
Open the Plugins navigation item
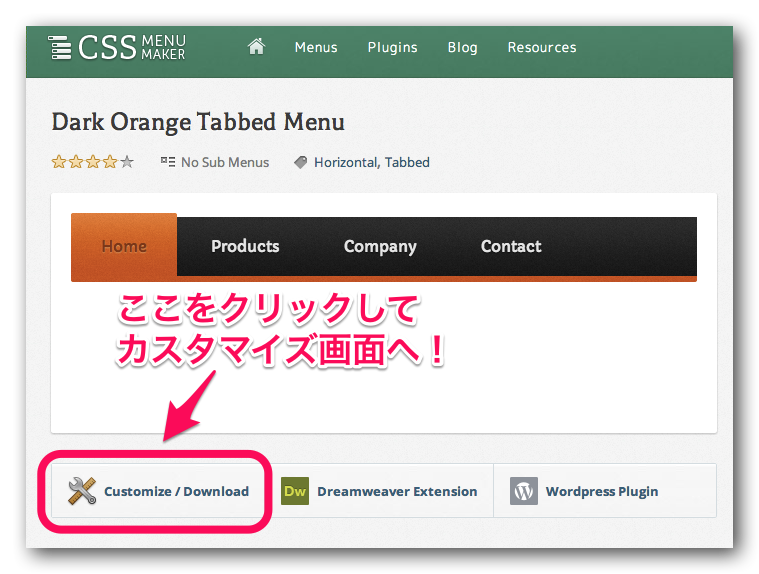tap(392, 47)
